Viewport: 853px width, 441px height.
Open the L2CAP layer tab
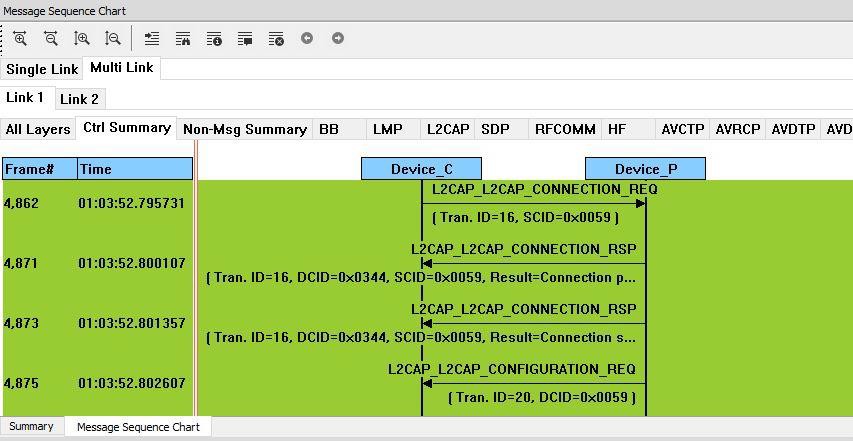tap(447, 129)
